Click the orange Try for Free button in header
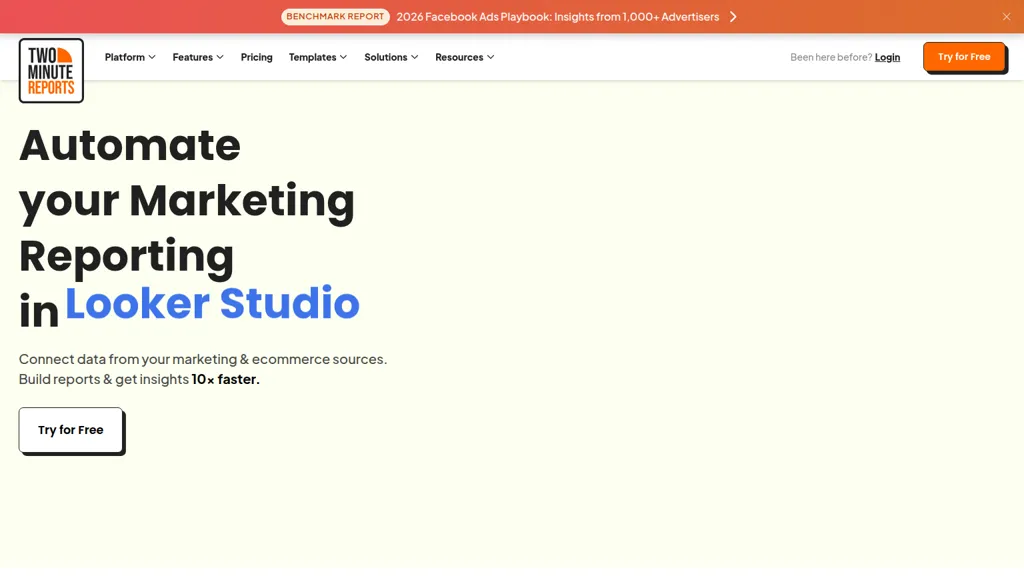This screenshot has width=1024, height=576. 964,57
